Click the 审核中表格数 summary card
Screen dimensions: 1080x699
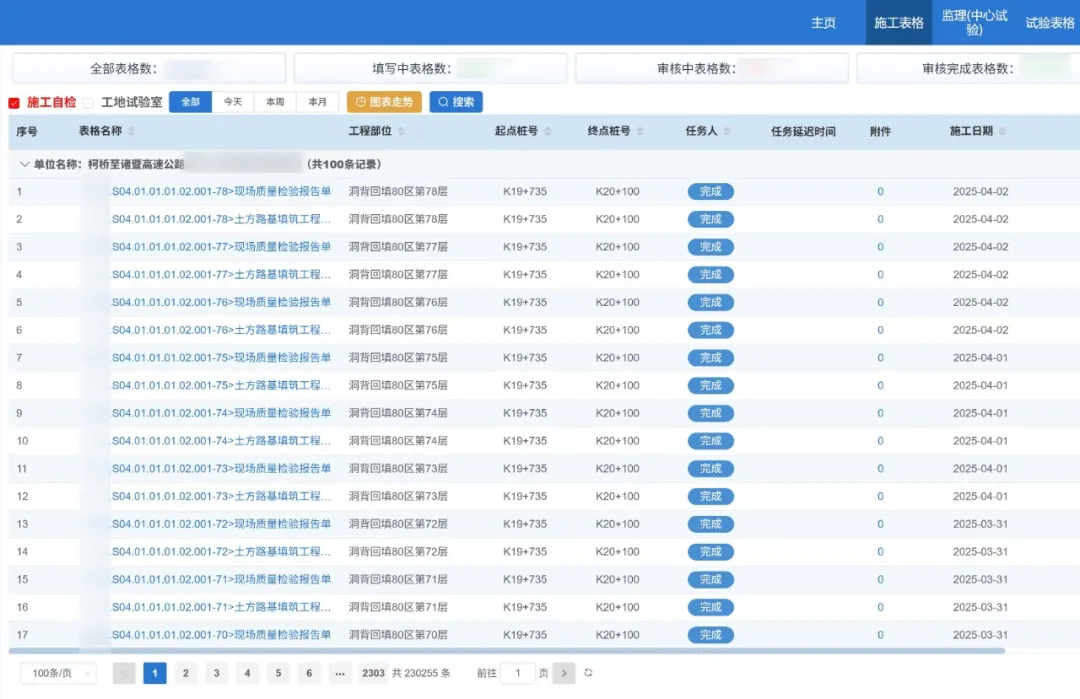point(712,68)
